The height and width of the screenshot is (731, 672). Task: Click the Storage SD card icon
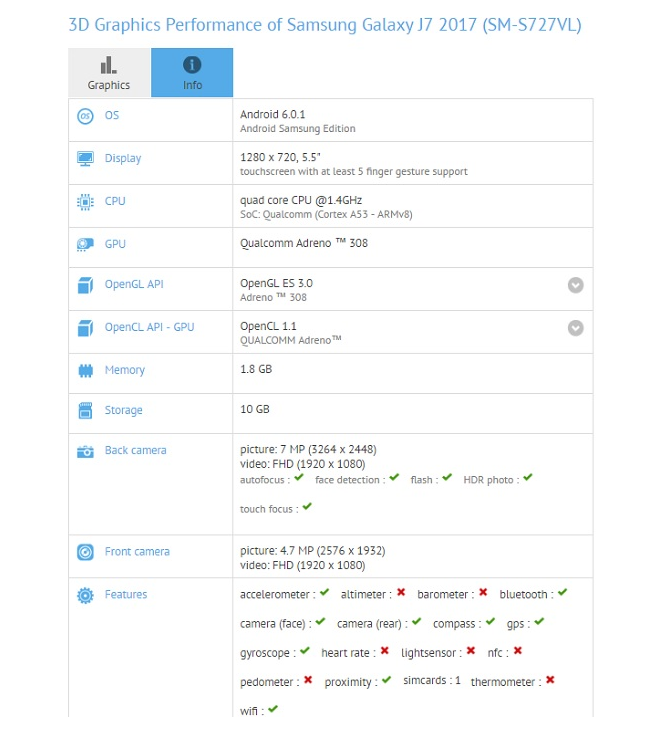point(85,410)
